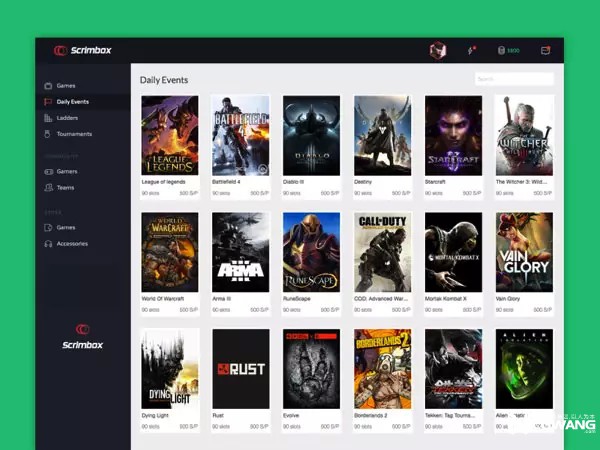This screenshot has width=600, height=450.
Task: Click the Daily Events flag icon
Action: [48, 102]
